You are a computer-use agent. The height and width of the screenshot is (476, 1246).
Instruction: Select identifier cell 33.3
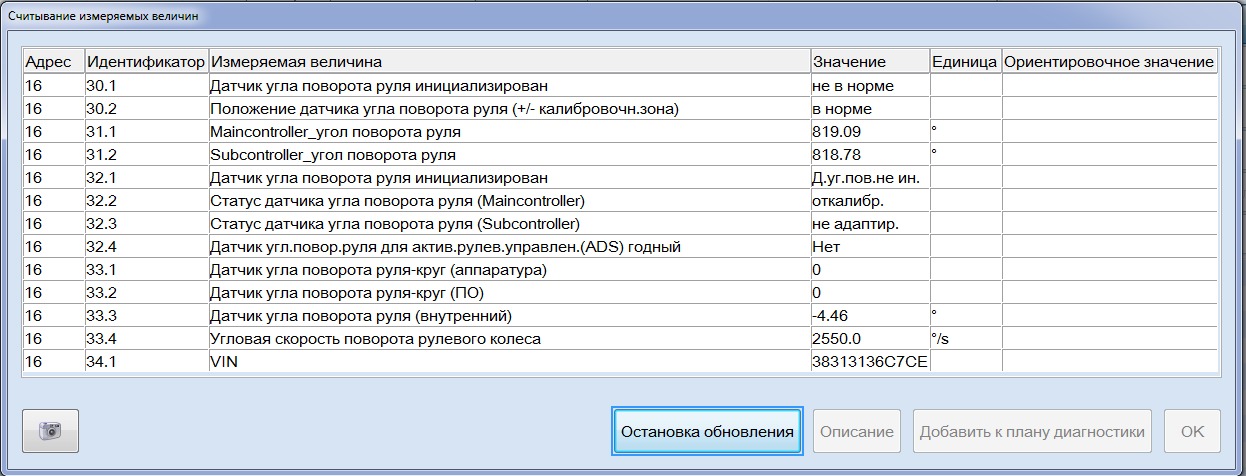pos(146,316)
